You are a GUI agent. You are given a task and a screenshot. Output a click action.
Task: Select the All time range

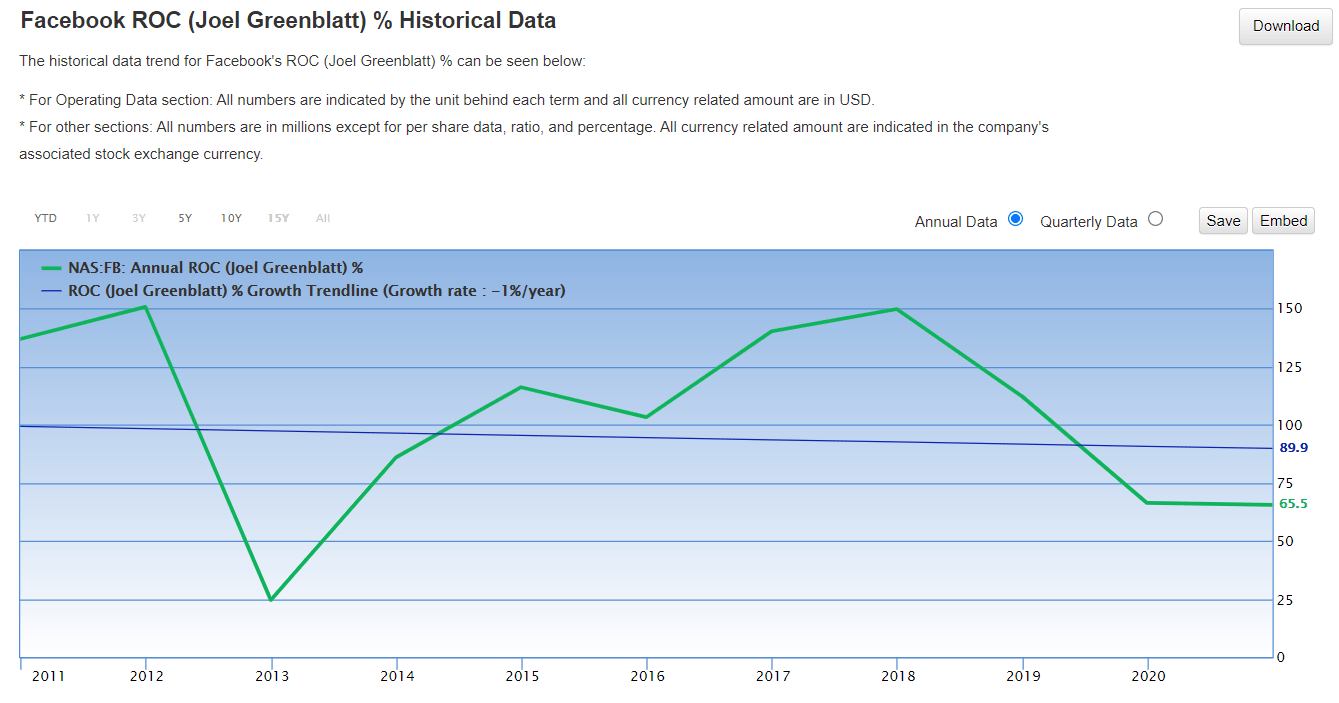pos(323,218)
